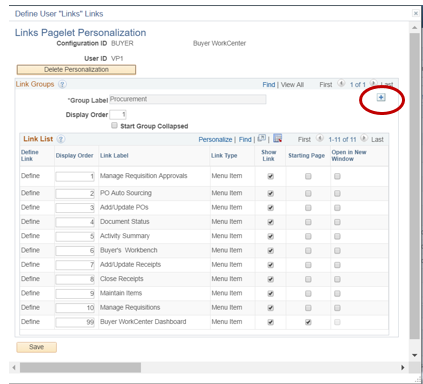Image resolution: width=423 pixels, height=384 pixels.
Task: Open Link Groups help question mark icon
Action: [x=62, y=84]
